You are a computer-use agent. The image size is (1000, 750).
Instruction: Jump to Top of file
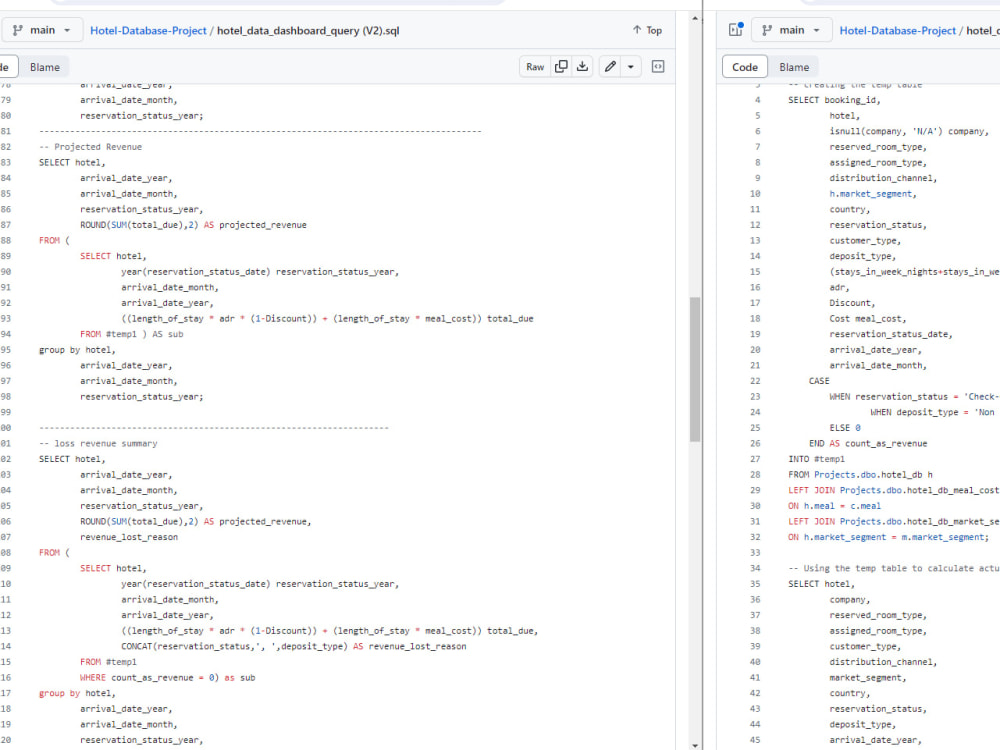[647, 30]
